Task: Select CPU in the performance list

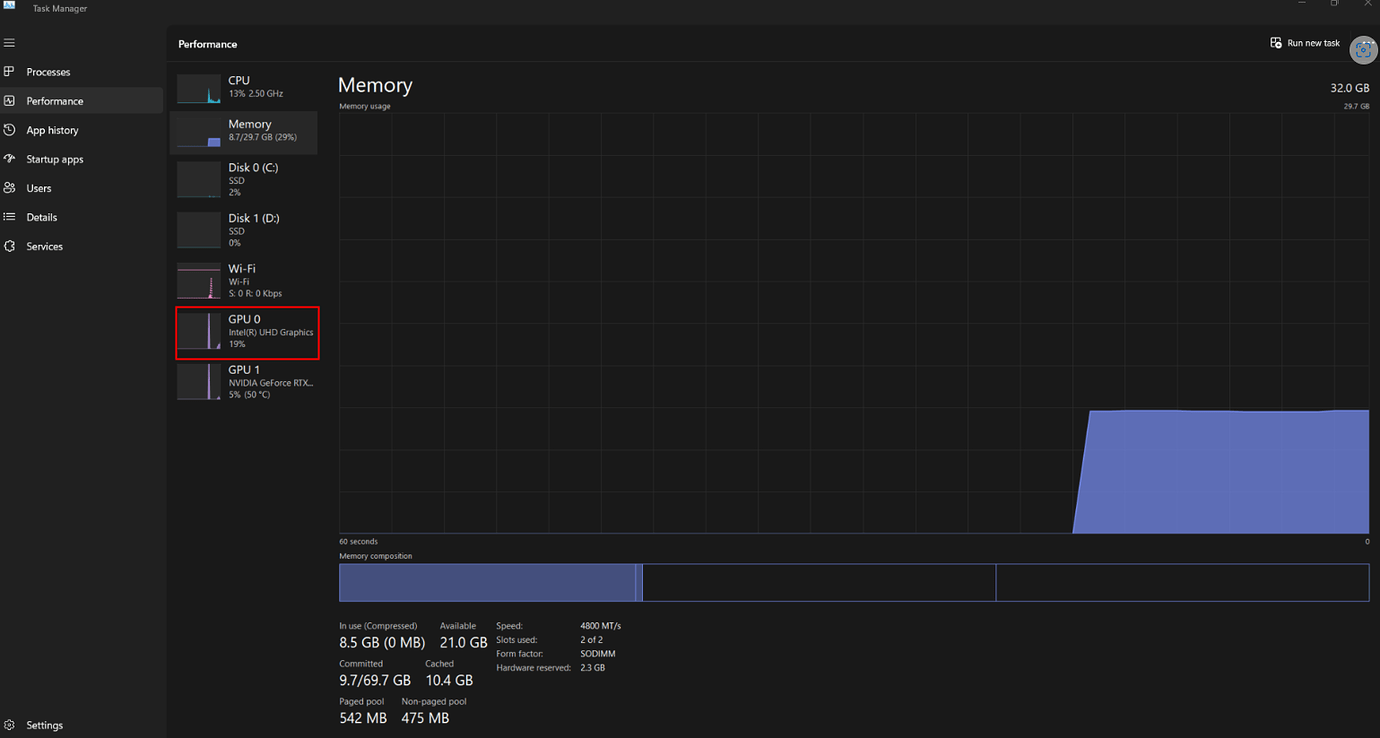Action: click(245, 87)
